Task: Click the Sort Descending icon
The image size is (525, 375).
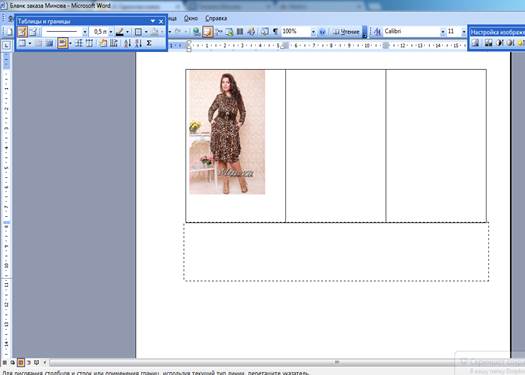Action: (138, 43)
